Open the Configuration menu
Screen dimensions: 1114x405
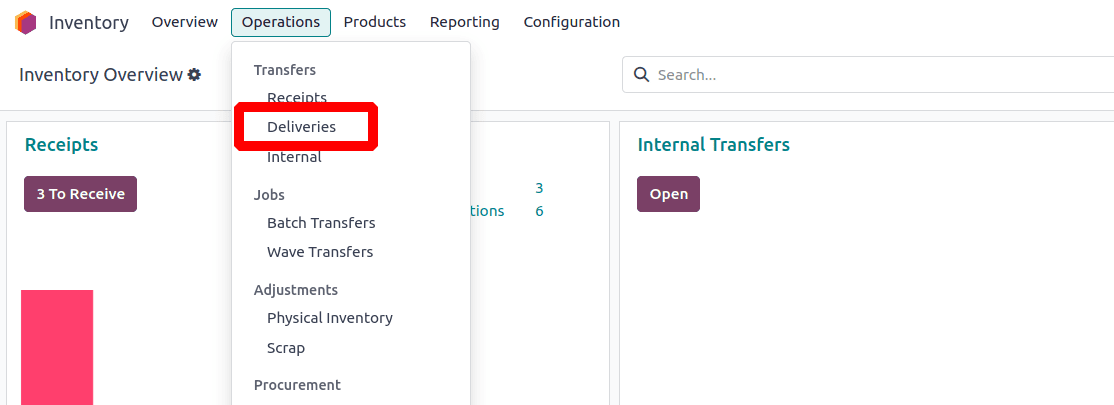[572, 22]
